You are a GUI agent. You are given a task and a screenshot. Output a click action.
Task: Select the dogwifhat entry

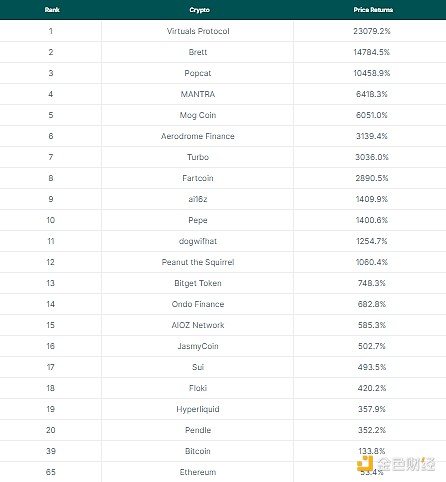[x=198, y=241]
